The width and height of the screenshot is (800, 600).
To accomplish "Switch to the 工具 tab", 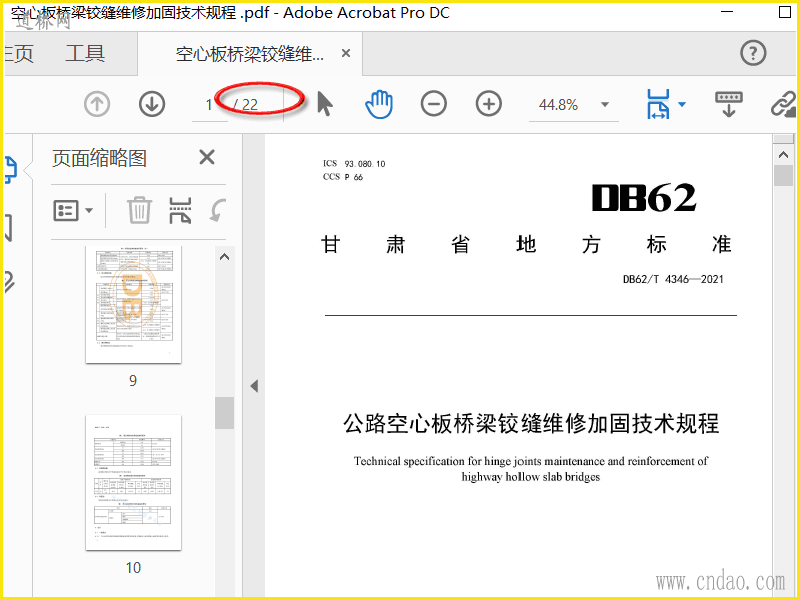I will click(85, 53).
